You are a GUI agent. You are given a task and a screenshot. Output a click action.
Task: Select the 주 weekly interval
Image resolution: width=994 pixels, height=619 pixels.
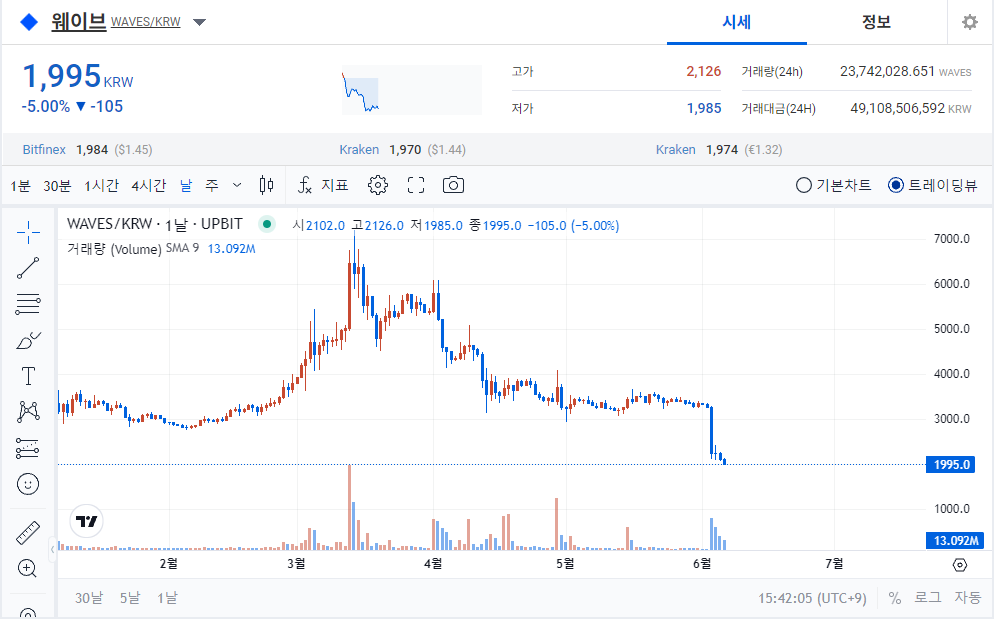212,185
